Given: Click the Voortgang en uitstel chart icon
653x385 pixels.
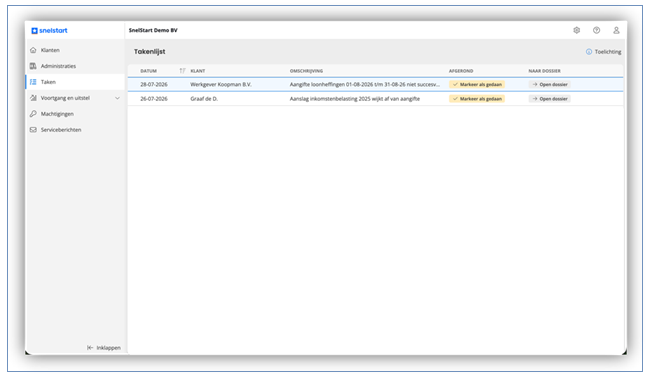Looking at the screenshot, I should [33, 98].
